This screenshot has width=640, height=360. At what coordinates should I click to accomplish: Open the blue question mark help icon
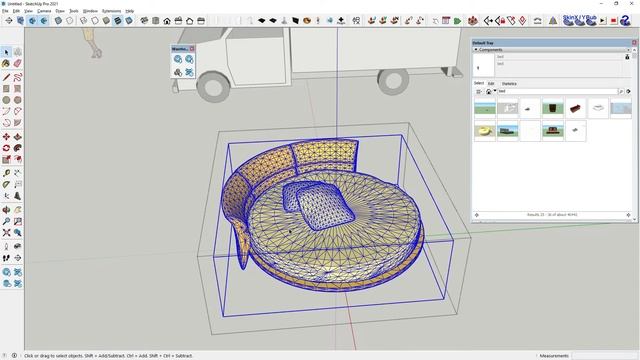point(625,20)
